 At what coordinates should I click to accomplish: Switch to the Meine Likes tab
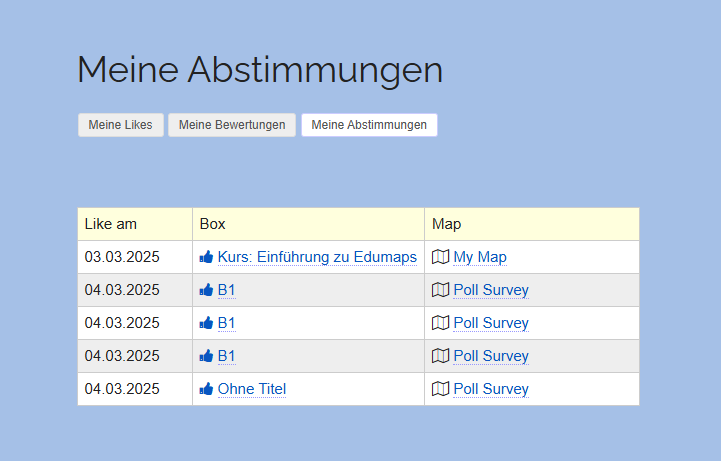click(120, 125)
